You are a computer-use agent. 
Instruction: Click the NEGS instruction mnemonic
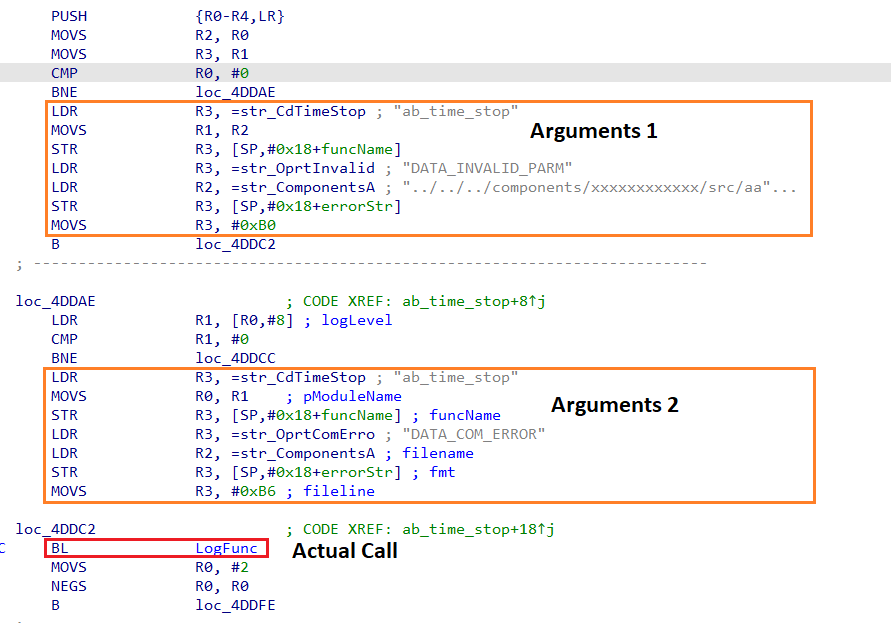[69, 586]
